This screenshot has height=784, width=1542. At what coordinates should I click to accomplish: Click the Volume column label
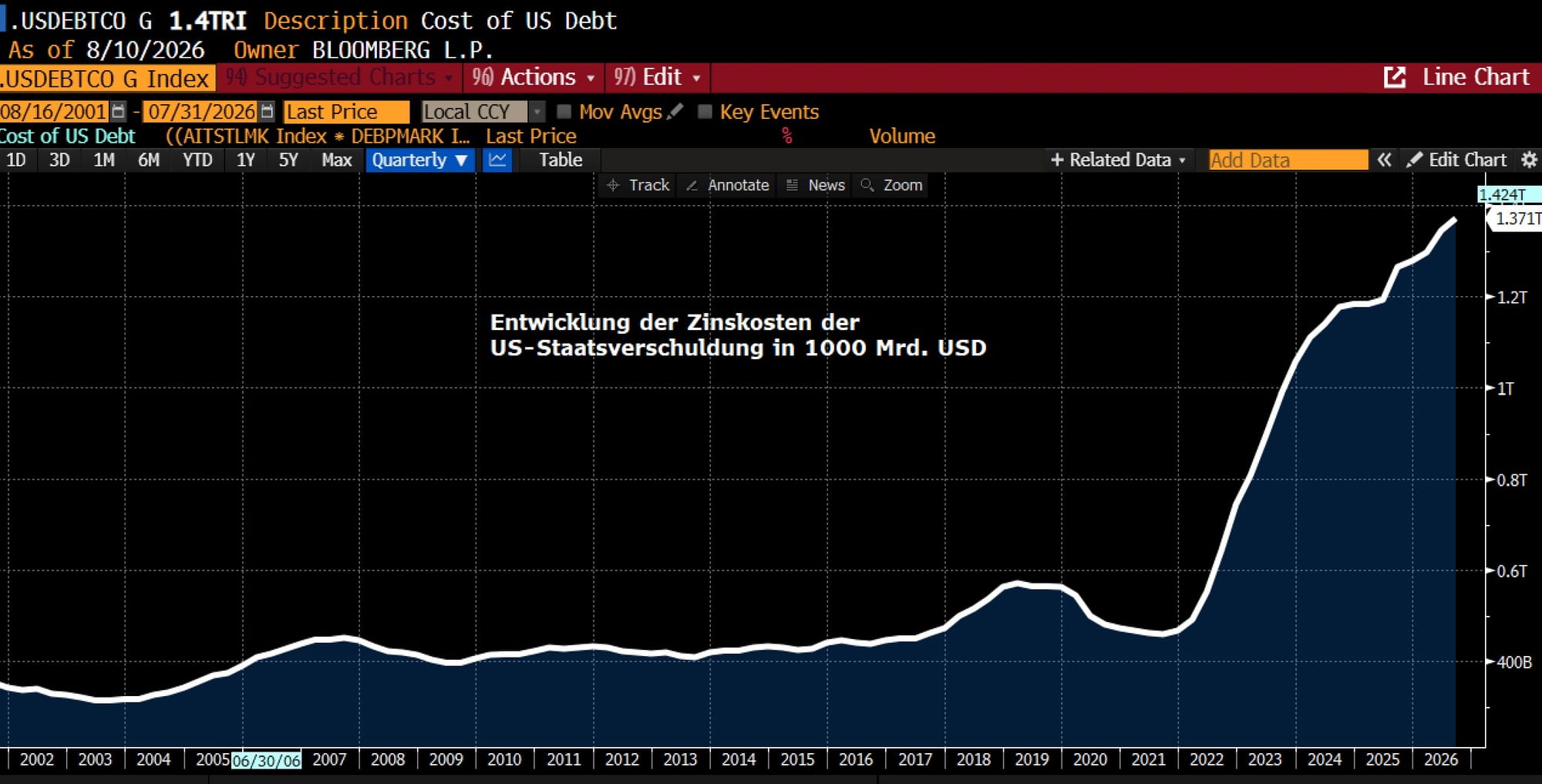pyautogui.click(x=902, y=136)
